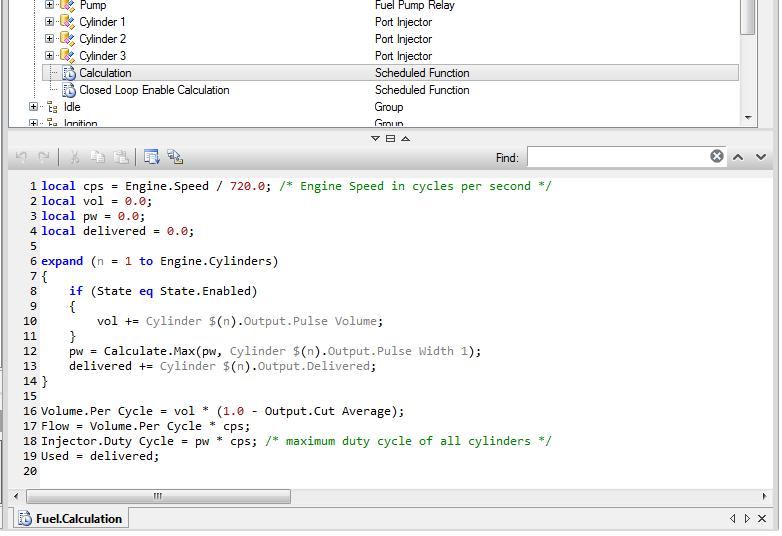This screenshot has width=782, height=536.
Task: Click 'Scheduled Function' in Closed Loop row
Action: (422, 90)
